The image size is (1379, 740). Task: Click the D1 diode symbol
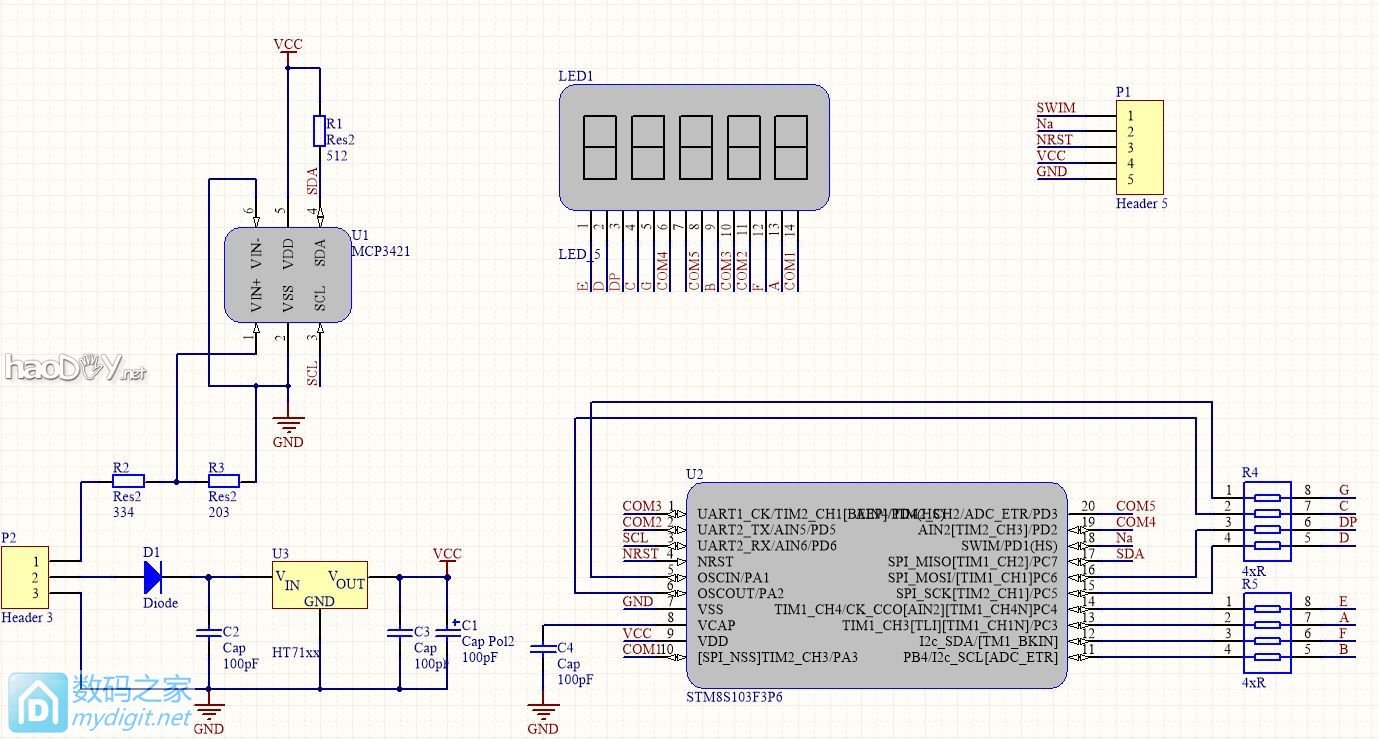[153, 577]
